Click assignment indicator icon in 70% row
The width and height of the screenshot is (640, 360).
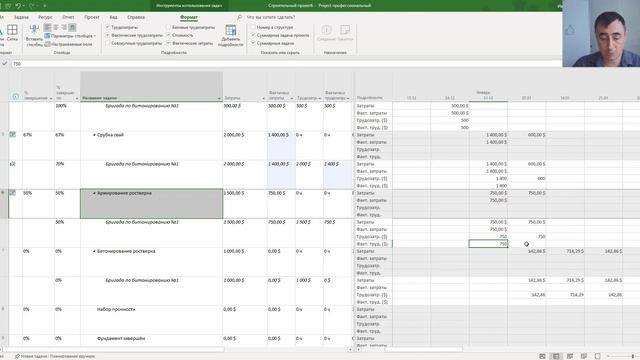click(12, 164)
